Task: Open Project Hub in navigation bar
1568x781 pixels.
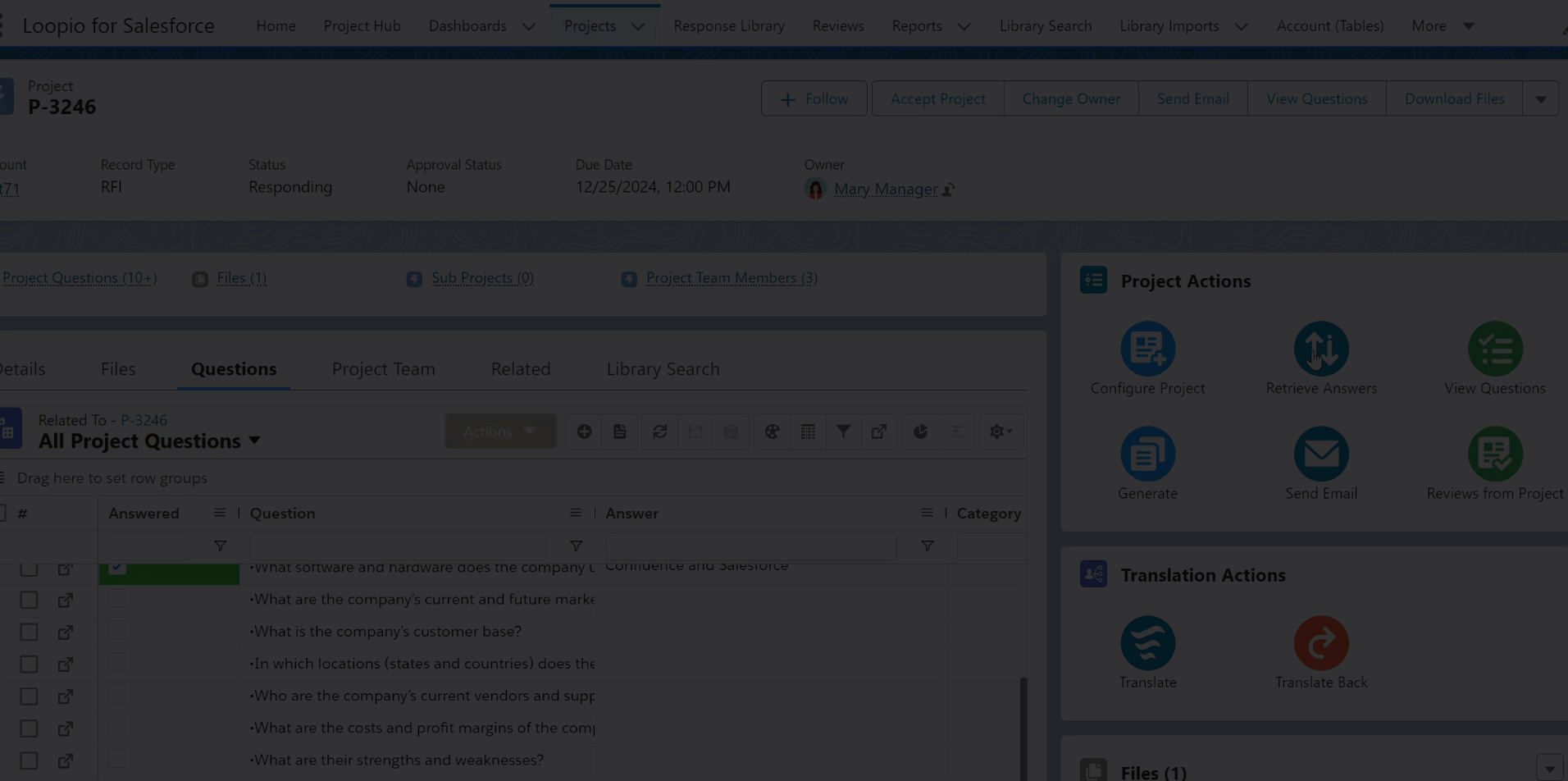Action: click(x=362, y=26)
